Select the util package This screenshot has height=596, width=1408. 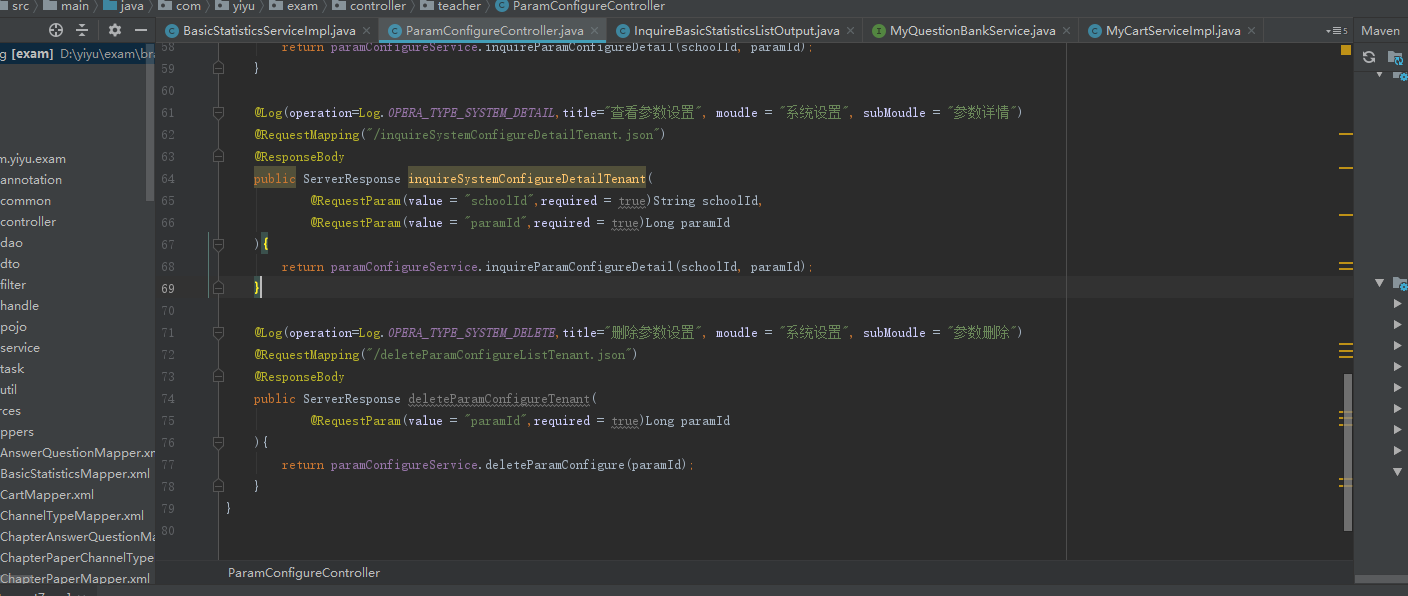(x=9, y=390)
